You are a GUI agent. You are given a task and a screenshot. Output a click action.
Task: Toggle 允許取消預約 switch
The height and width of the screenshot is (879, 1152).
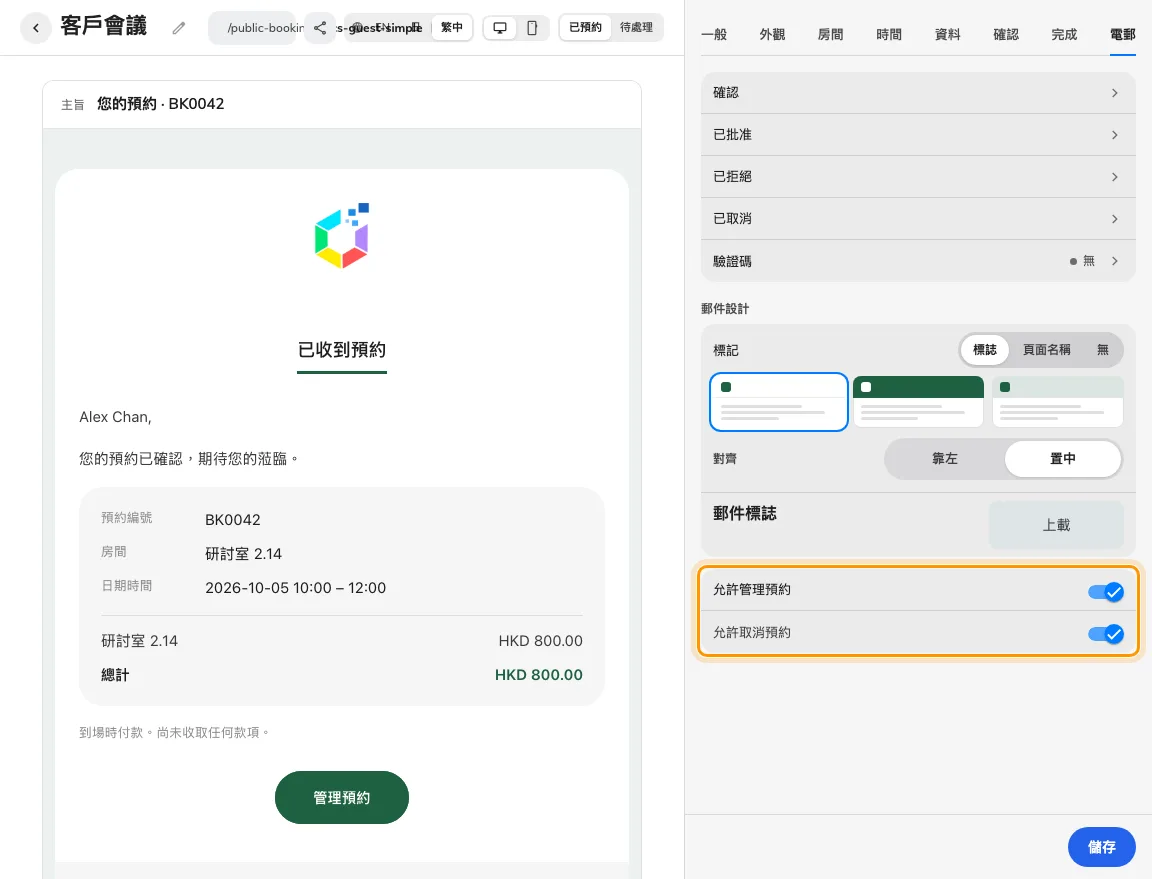click(1106, 634)
